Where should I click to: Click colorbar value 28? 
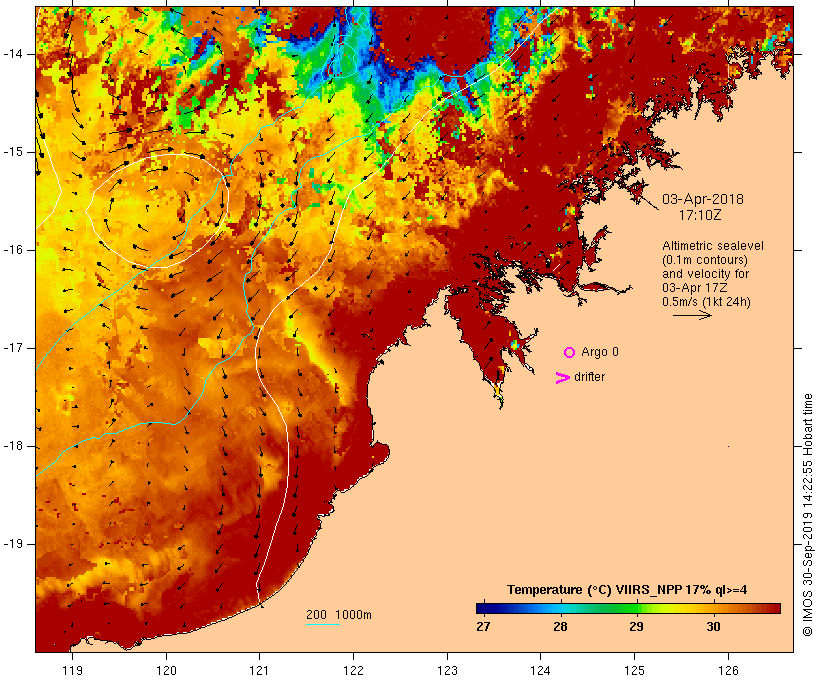(x=560, y=626)
